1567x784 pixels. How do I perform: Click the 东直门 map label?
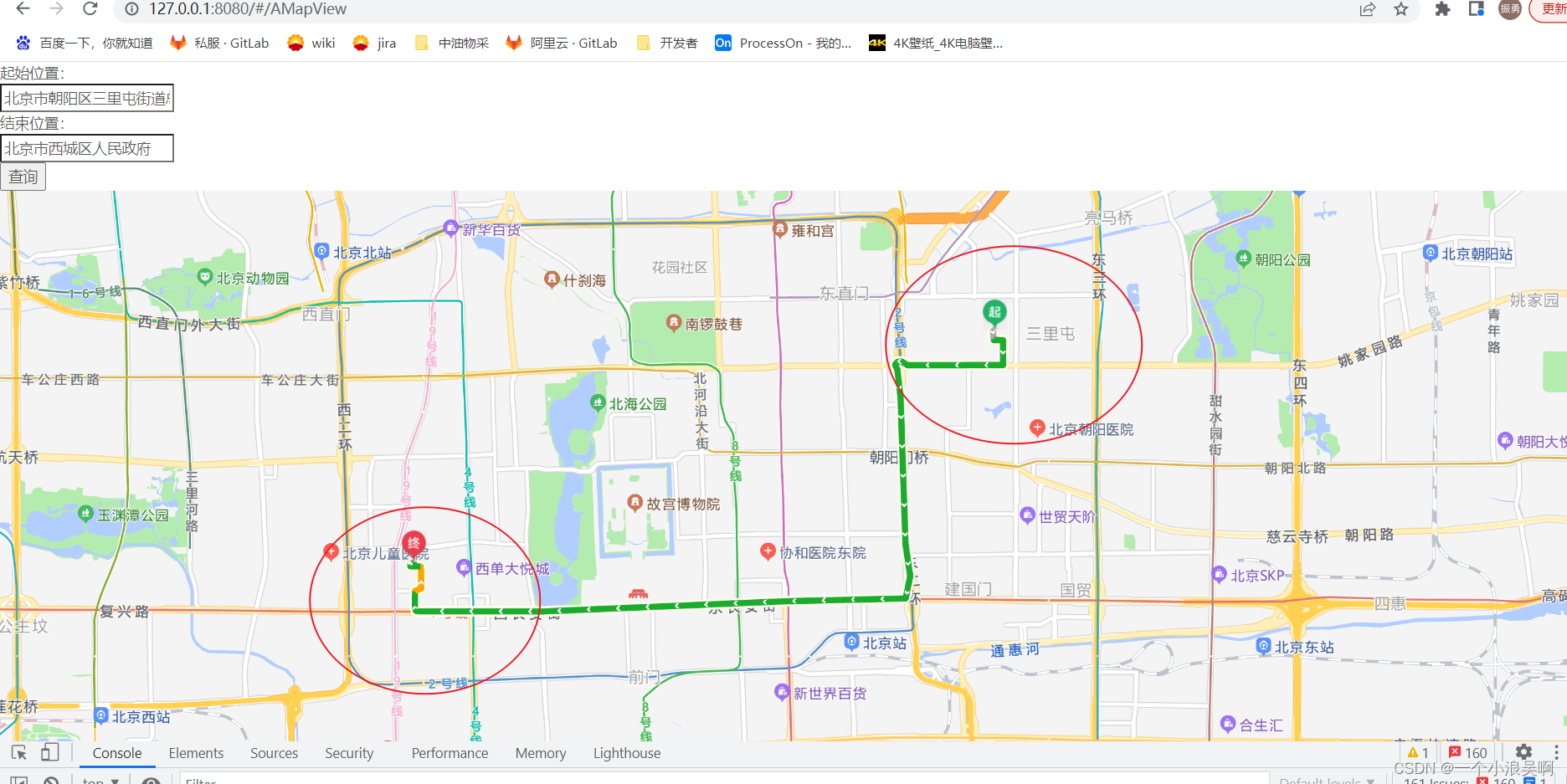click(x=844, y=293)
